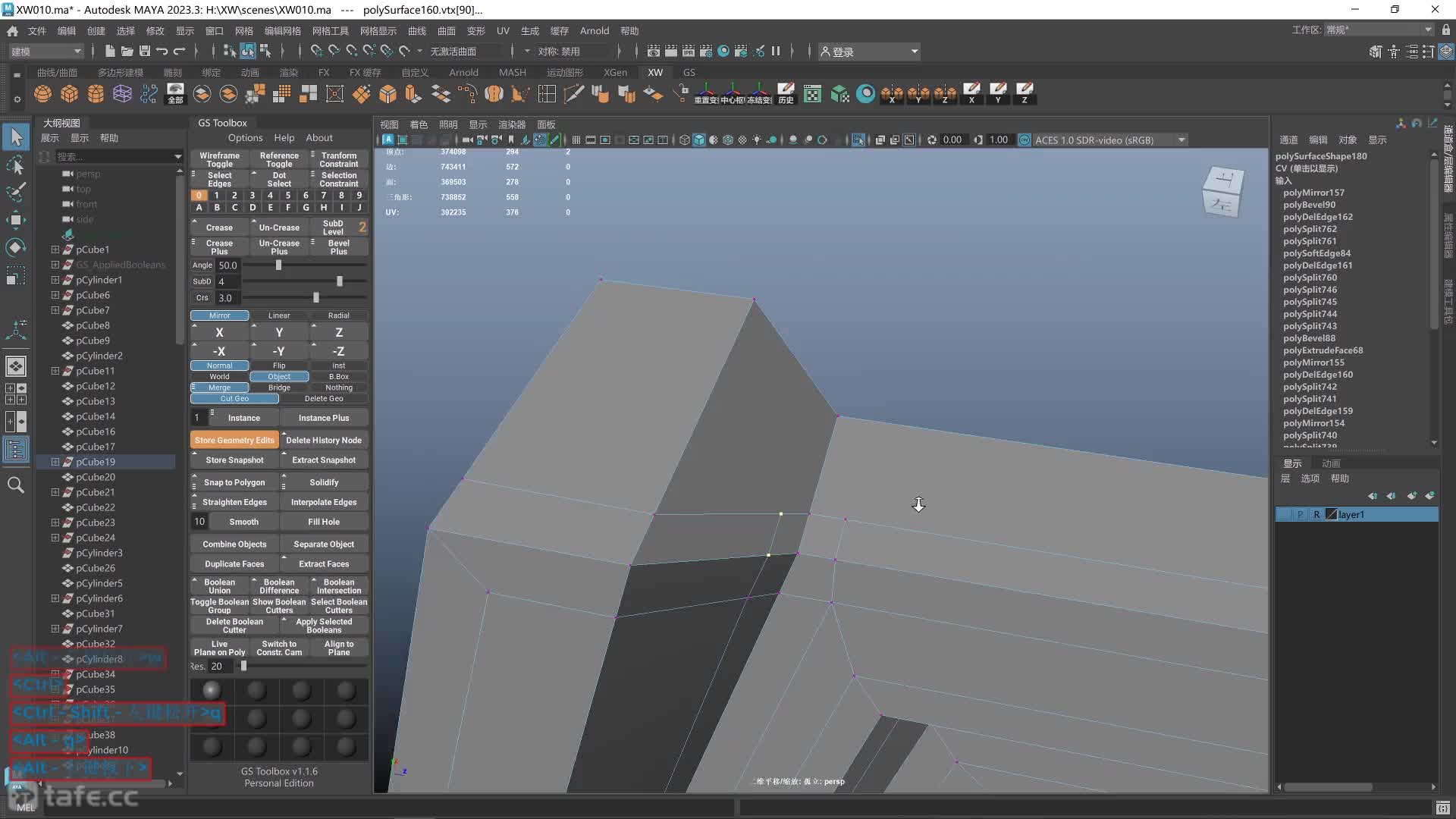Adjust the SubD slider handle
This screenshot has width=1456, height=819.
pos(340,281)
